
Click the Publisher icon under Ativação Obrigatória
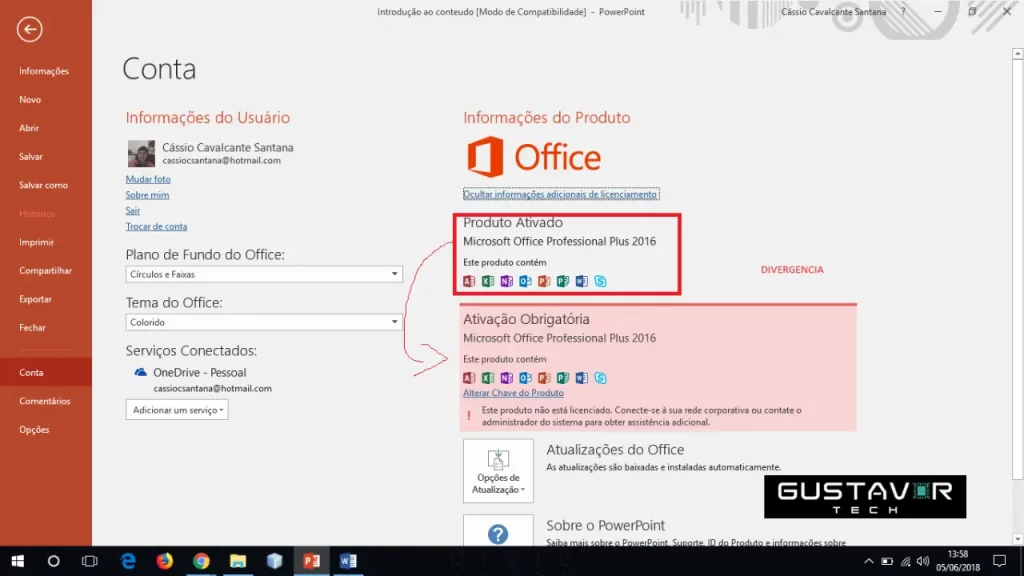563,378
